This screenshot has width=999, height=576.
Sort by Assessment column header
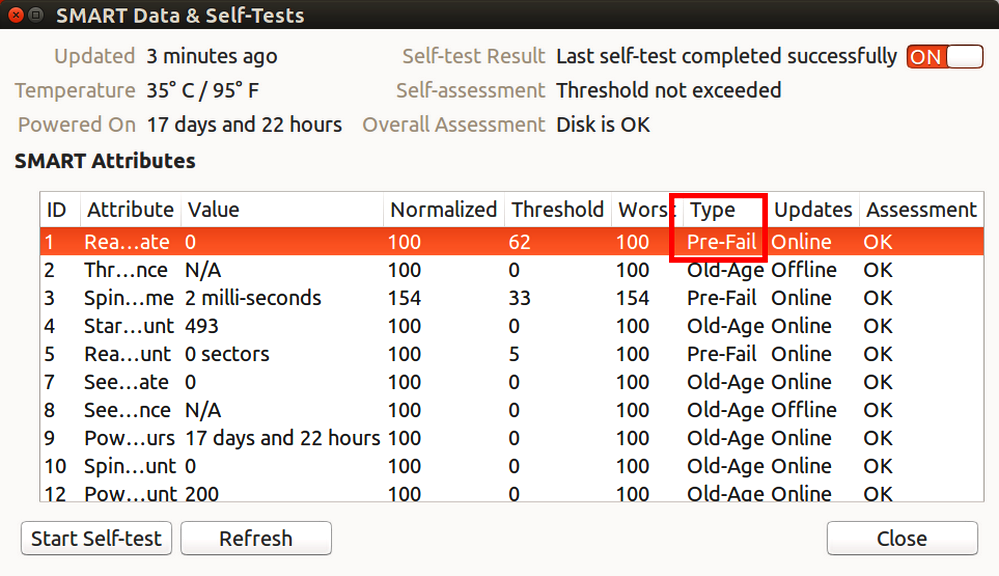(x=921, y=210)
